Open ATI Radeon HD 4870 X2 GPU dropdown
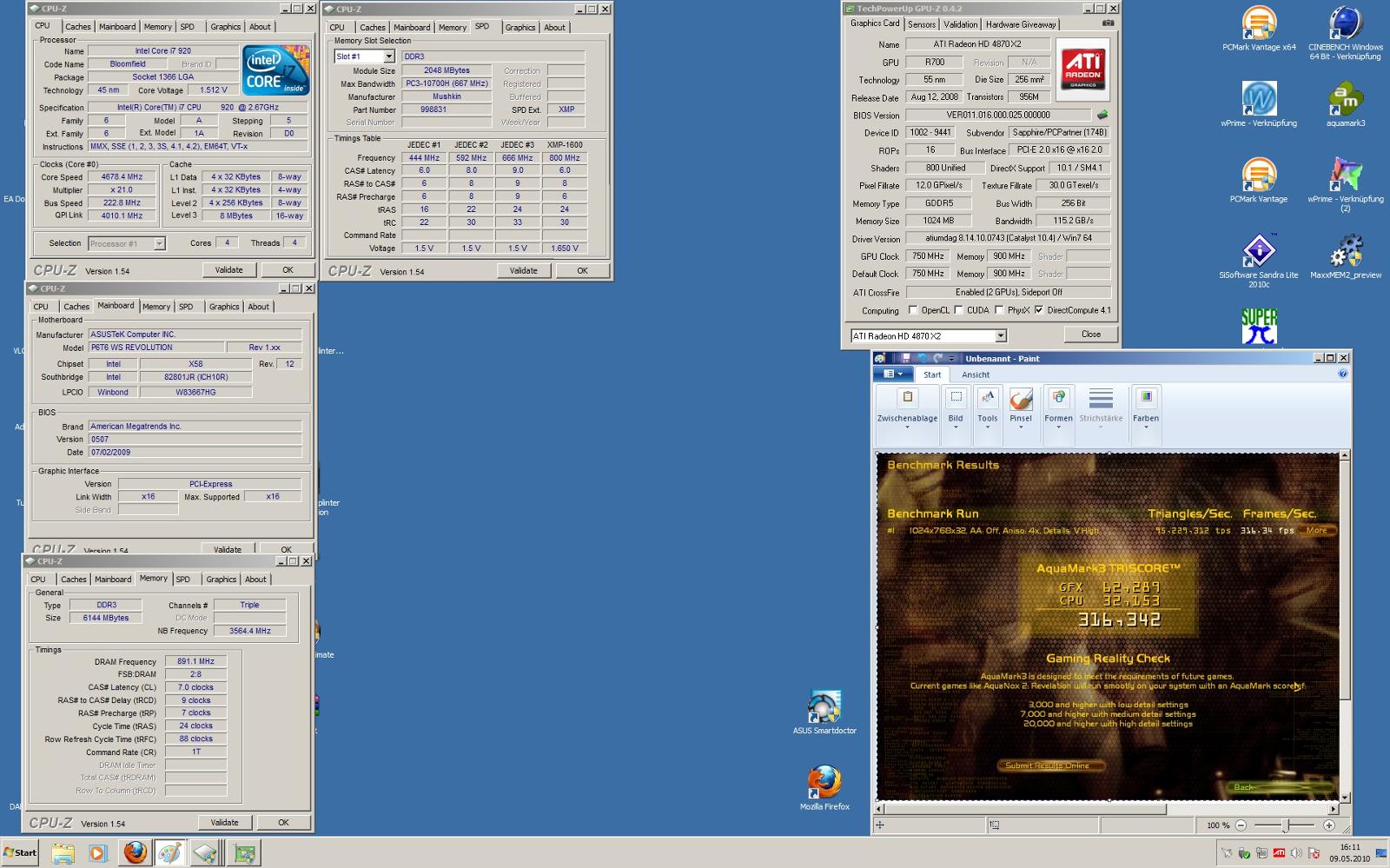Screen dimensions: 1390x868 click(1000, 335)
